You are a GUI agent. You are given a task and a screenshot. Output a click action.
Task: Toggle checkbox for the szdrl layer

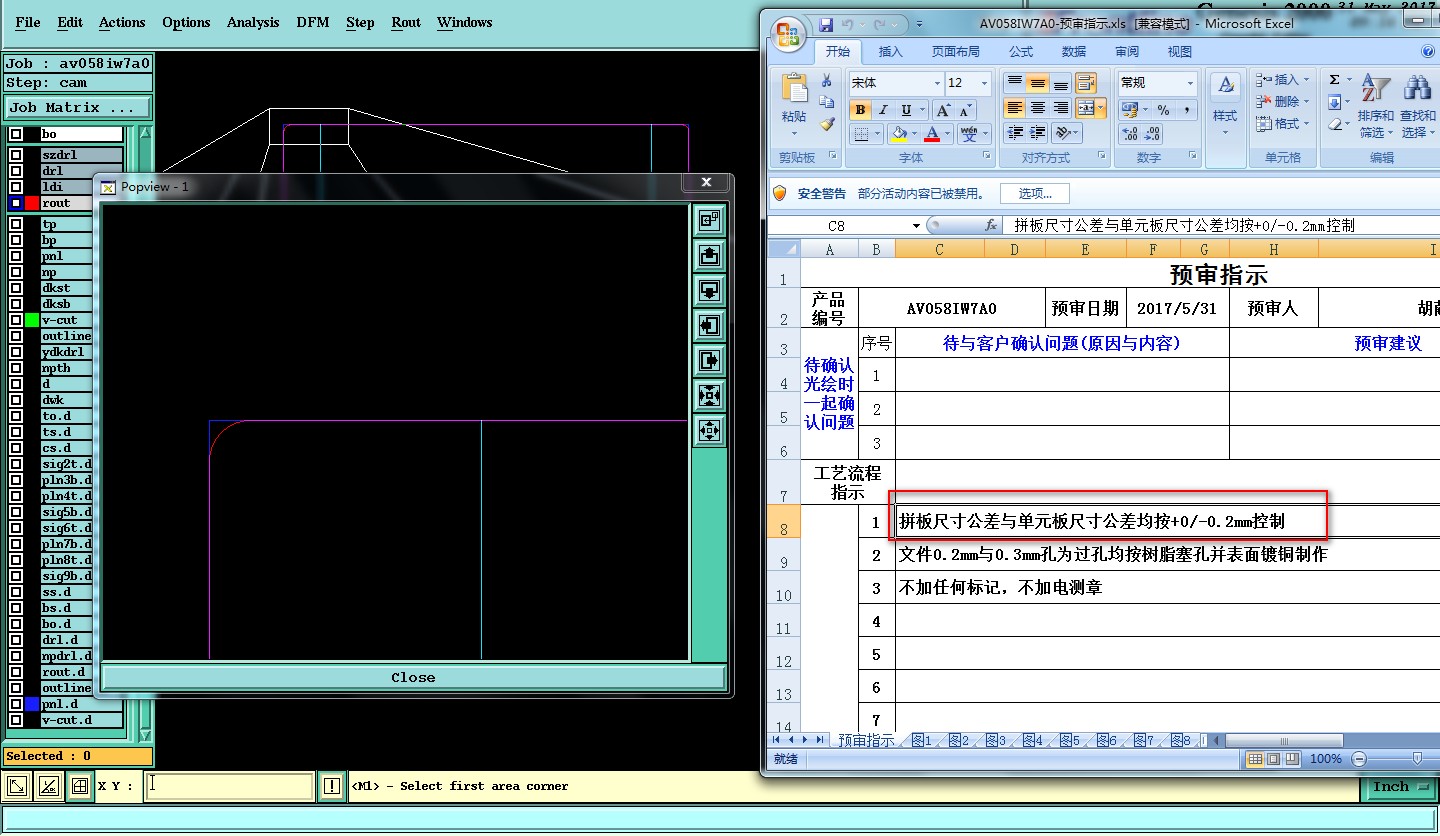16,155
